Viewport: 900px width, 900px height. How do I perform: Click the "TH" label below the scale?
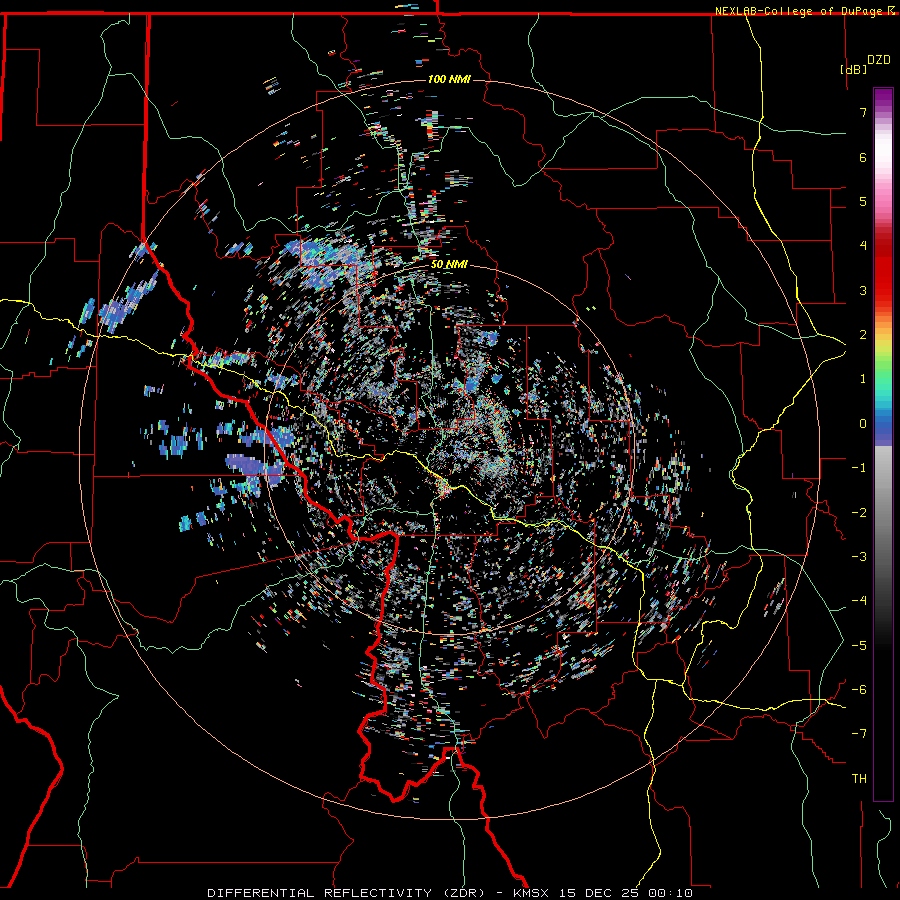[859, 779]
